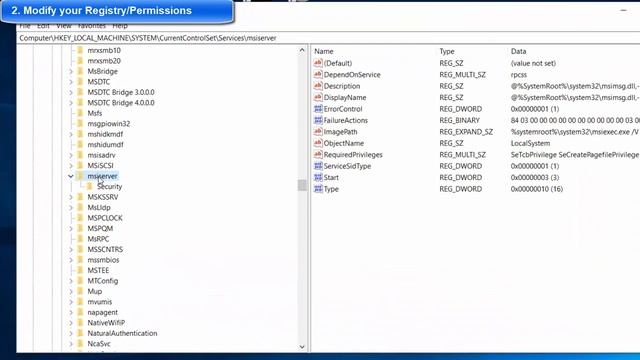Click the MSDTC folder icon
This screenshot has height=360, width=640.
(80, 82)
